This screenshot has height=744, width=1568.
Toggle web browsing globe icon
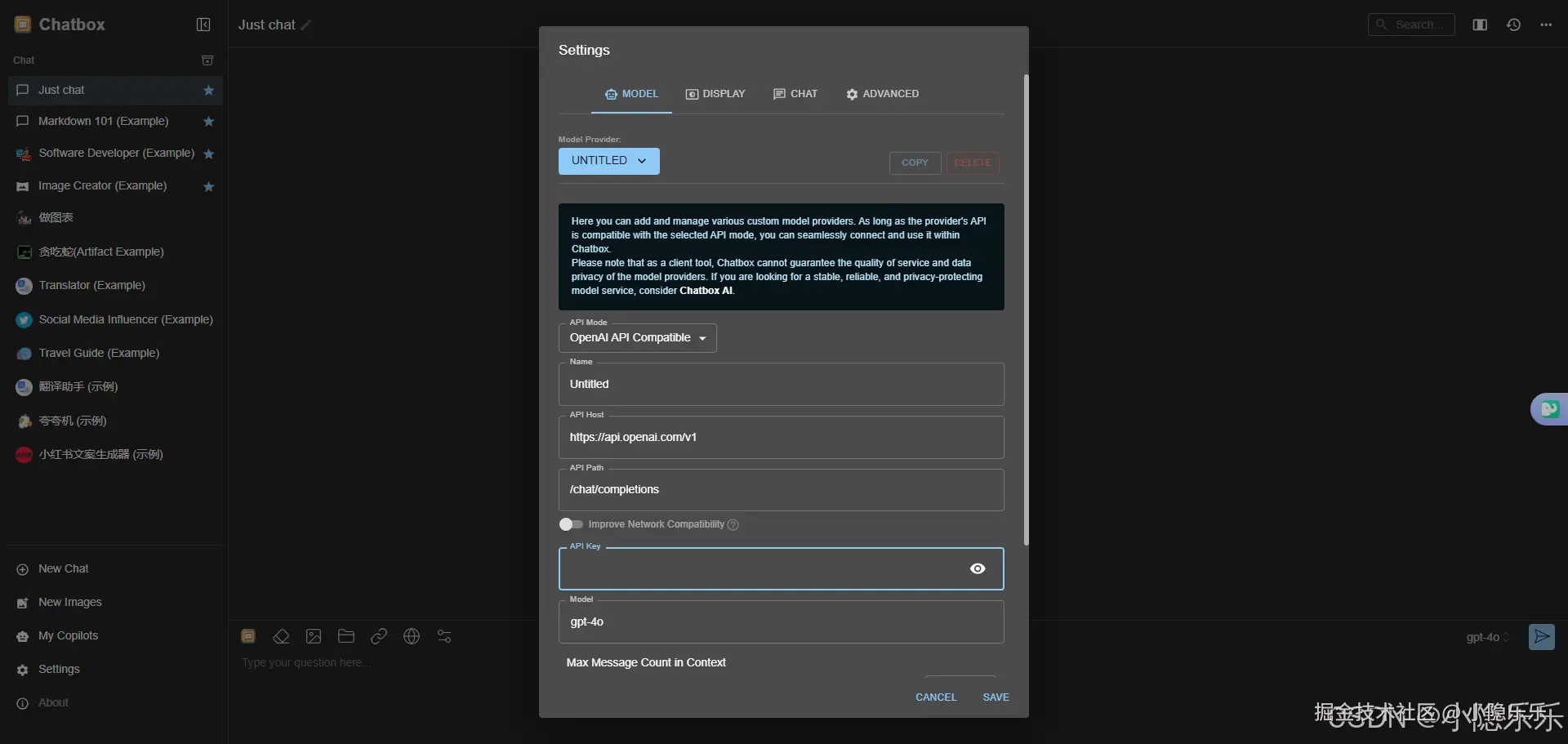[x=412, y=636]
